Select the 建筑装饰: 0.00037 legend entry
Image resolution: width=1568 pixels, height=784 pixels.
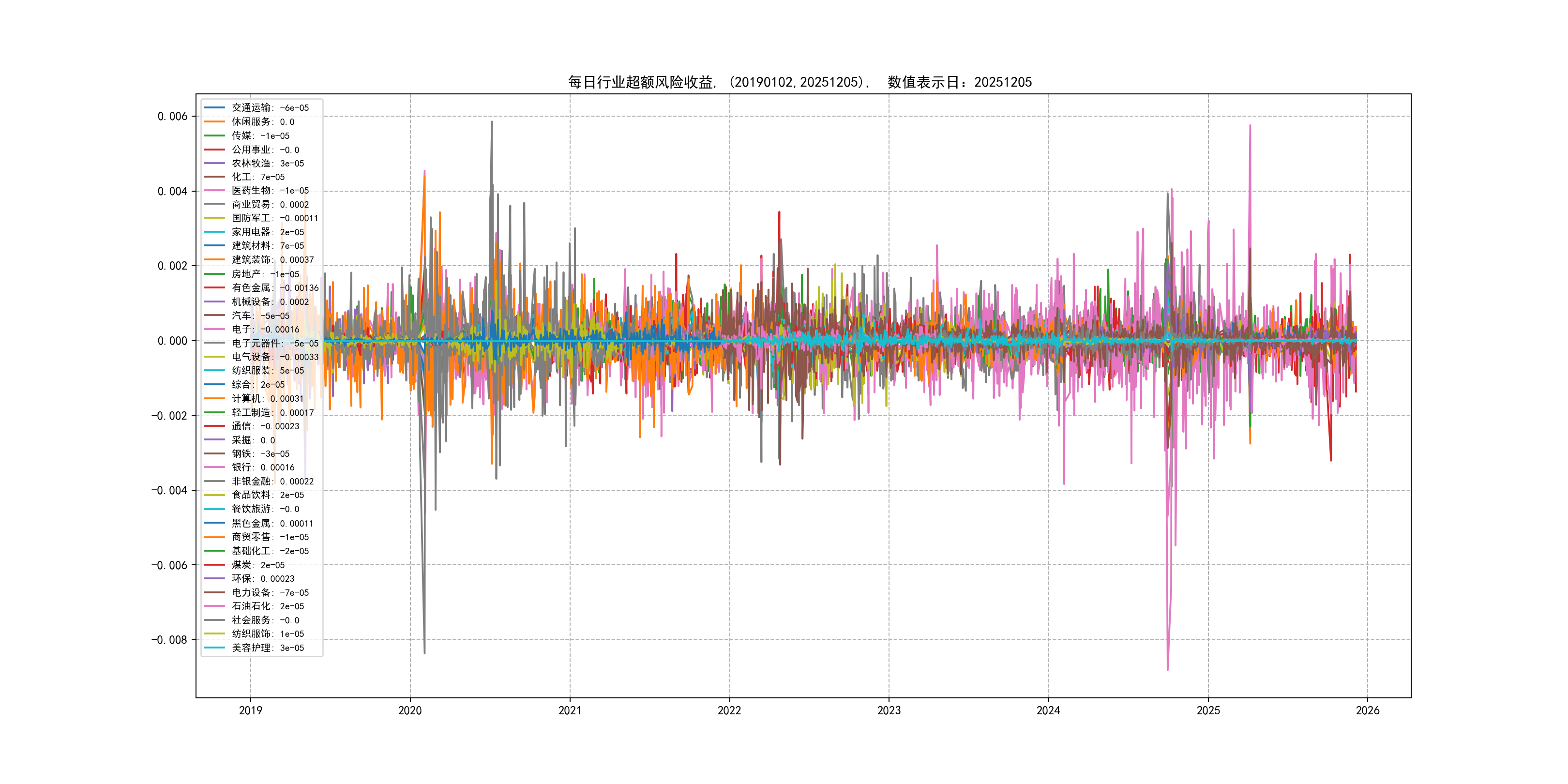272,260
